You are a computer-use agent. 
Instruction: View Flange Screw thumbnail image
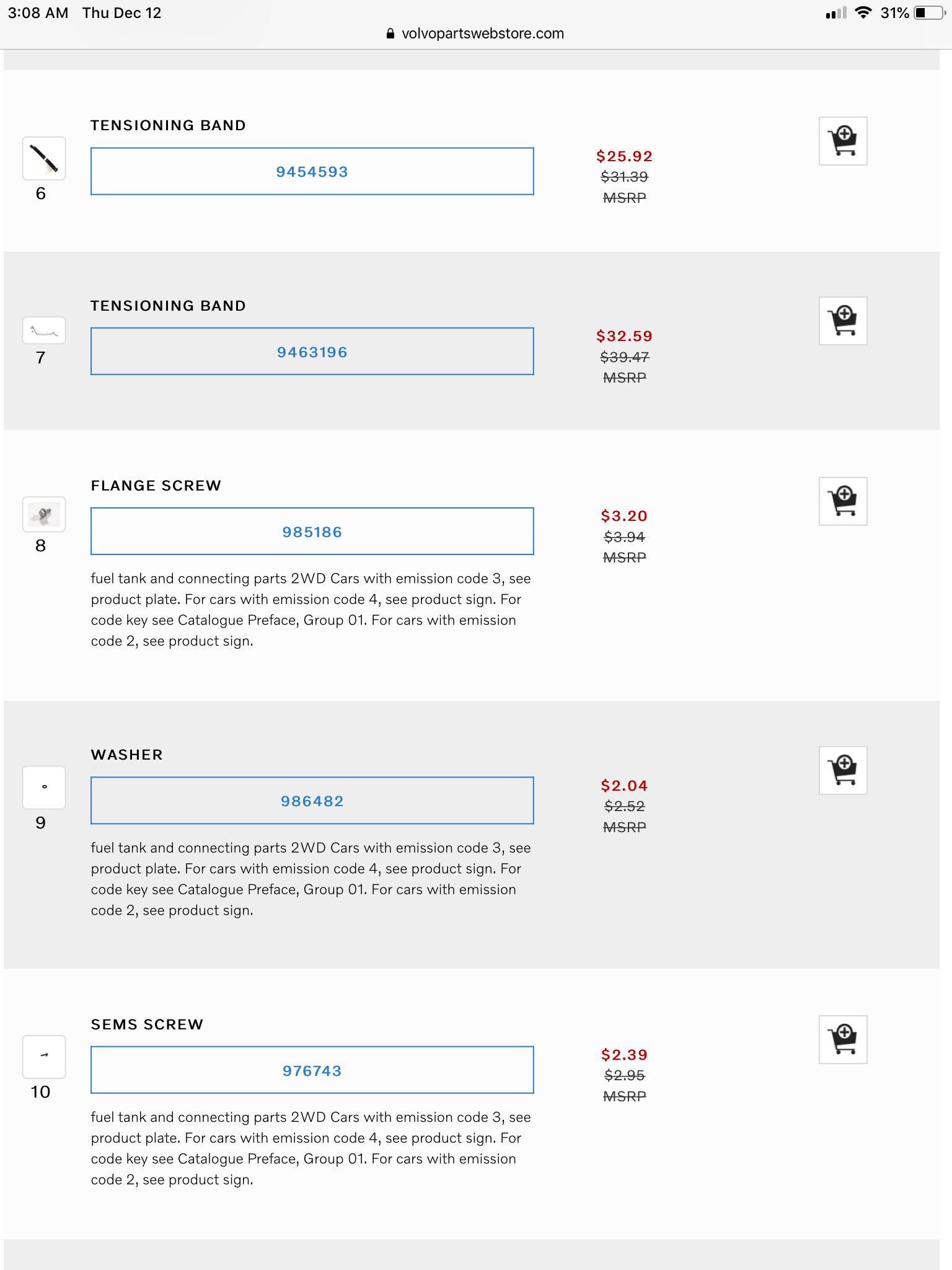click(44, 514)
